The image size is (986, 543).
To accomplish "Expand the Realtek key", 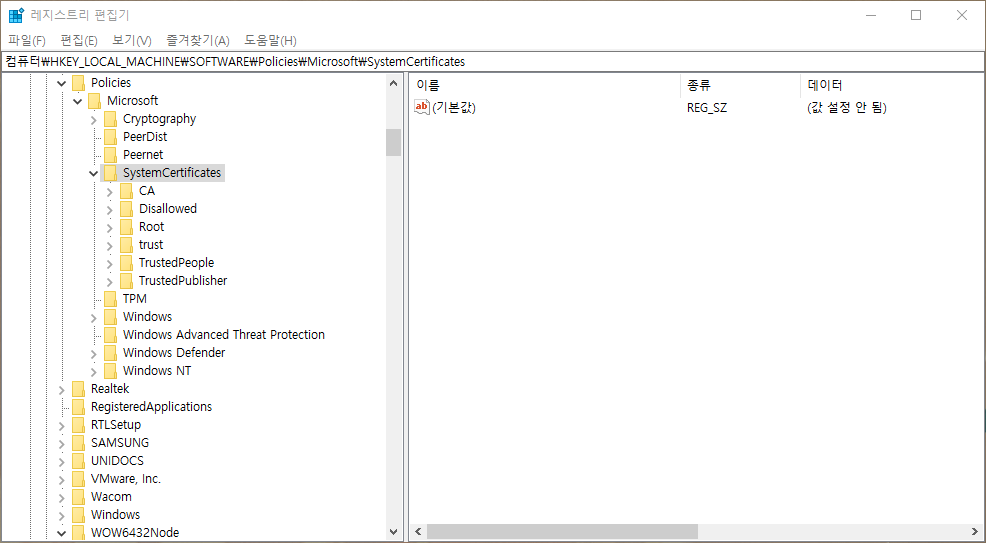I will coord(62,390).
